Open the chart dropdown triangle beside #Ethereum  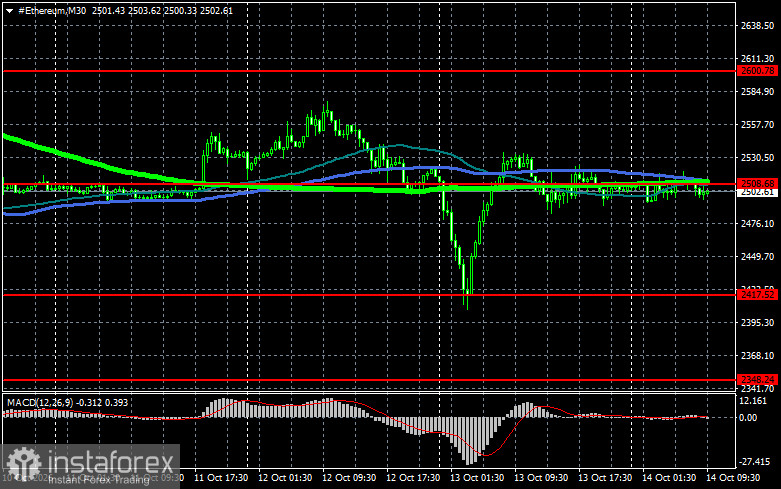(x=9, y=11)
